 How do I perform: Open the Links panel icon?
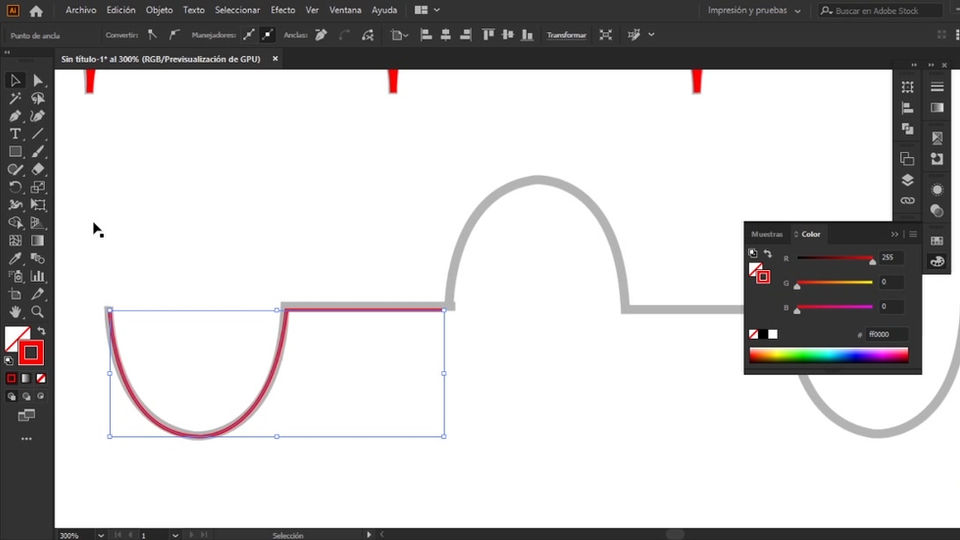pos(907,201)
